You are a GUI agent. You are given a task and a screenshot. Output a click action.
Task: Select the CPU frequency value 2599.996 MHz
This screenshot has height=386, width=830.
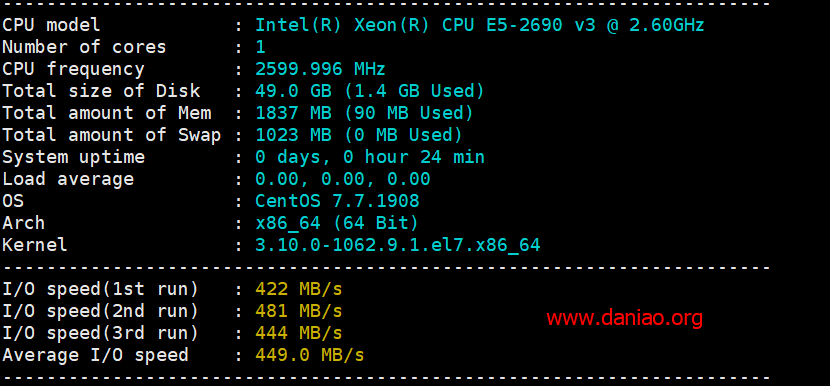click(320, 69)
